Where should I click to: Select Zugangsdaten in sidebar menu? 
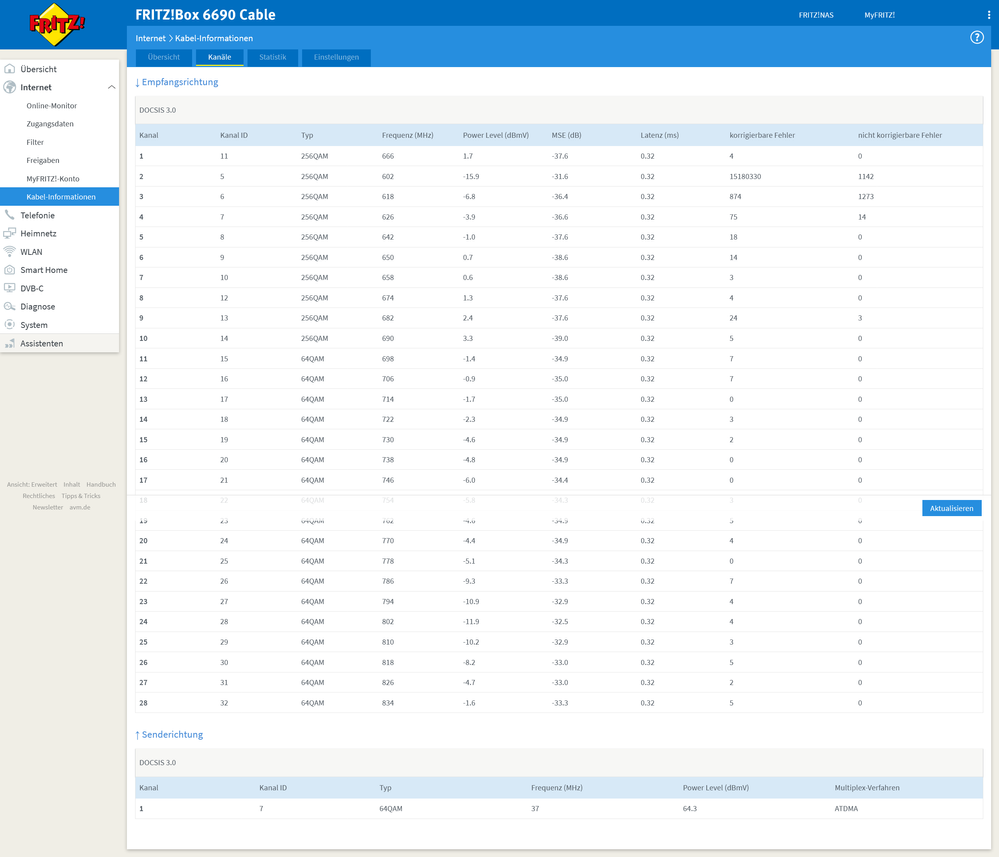(50, 124)
